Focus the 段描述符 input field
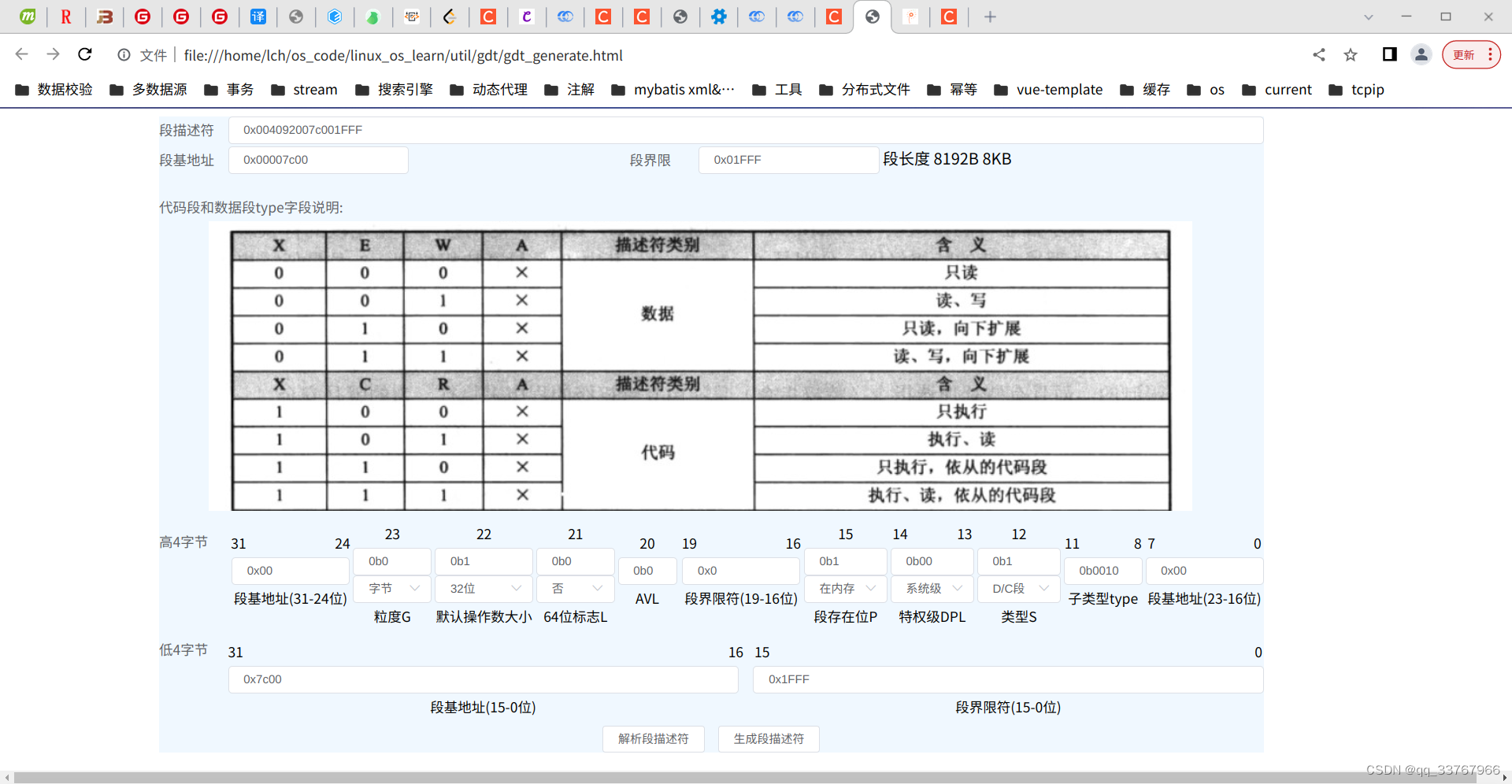Image resolution: width=1512 pixels, height=784 pixels. click(x=746, y=130)
